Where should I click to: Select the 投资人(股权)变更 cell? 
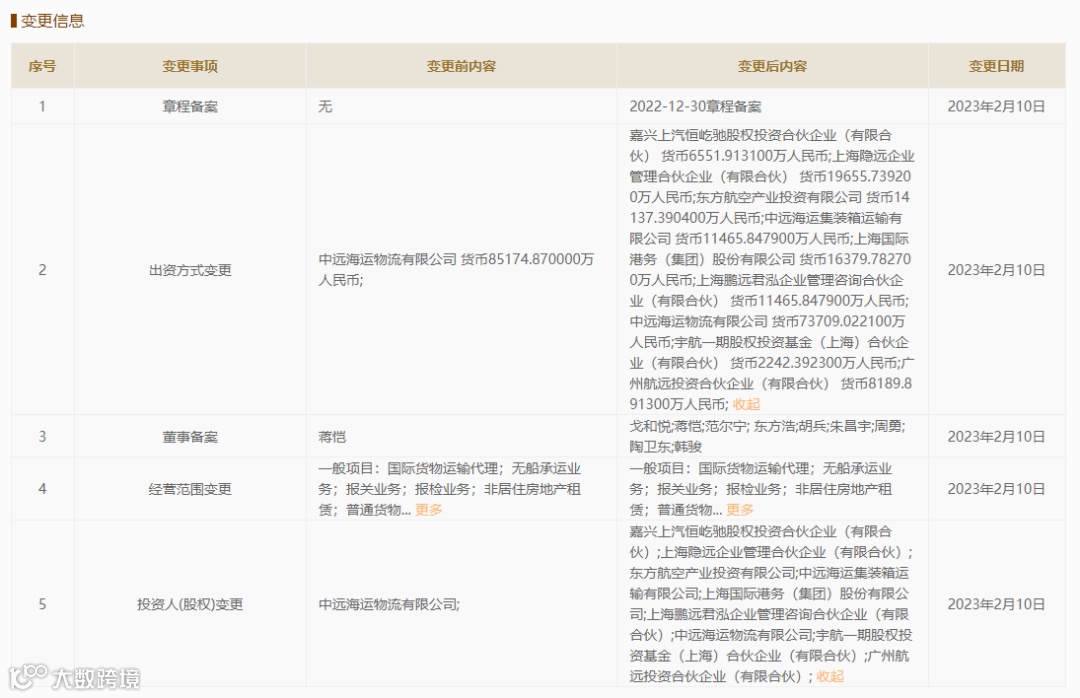pyautogui.click(x=191, y=604)
